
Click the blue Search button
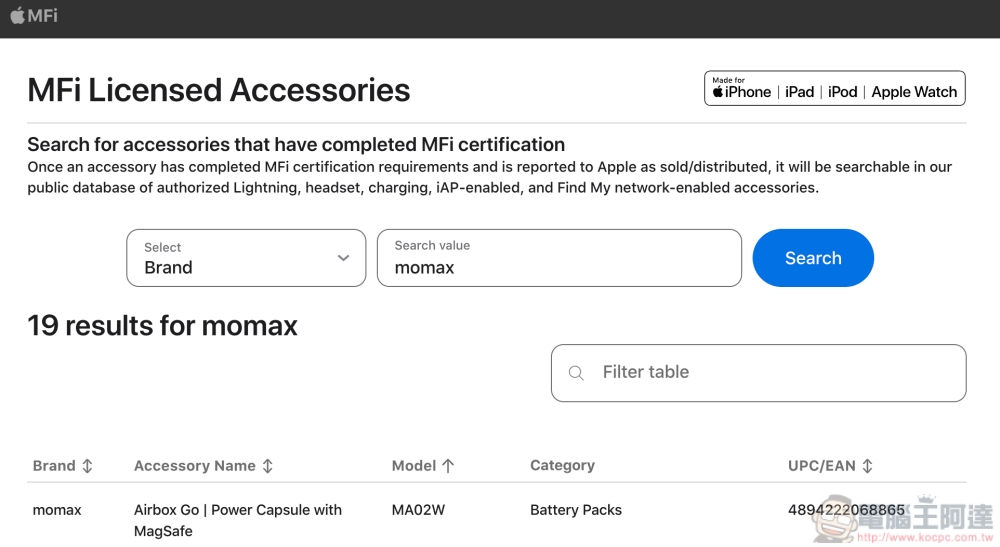pyautogui.click(x=813, y=258)
